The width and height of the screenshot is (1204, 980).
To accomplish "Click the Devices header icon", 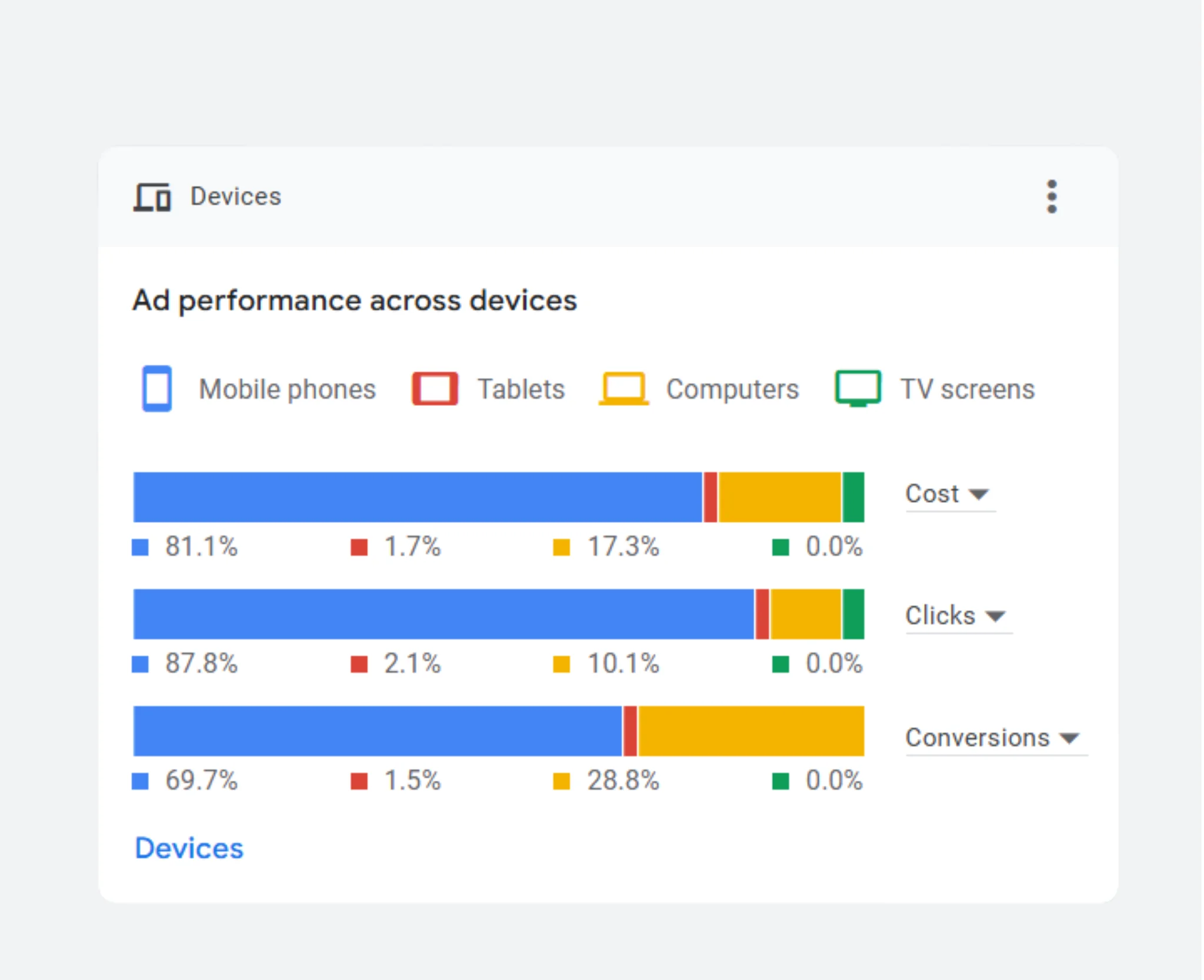I will click(x=152, y=196).
